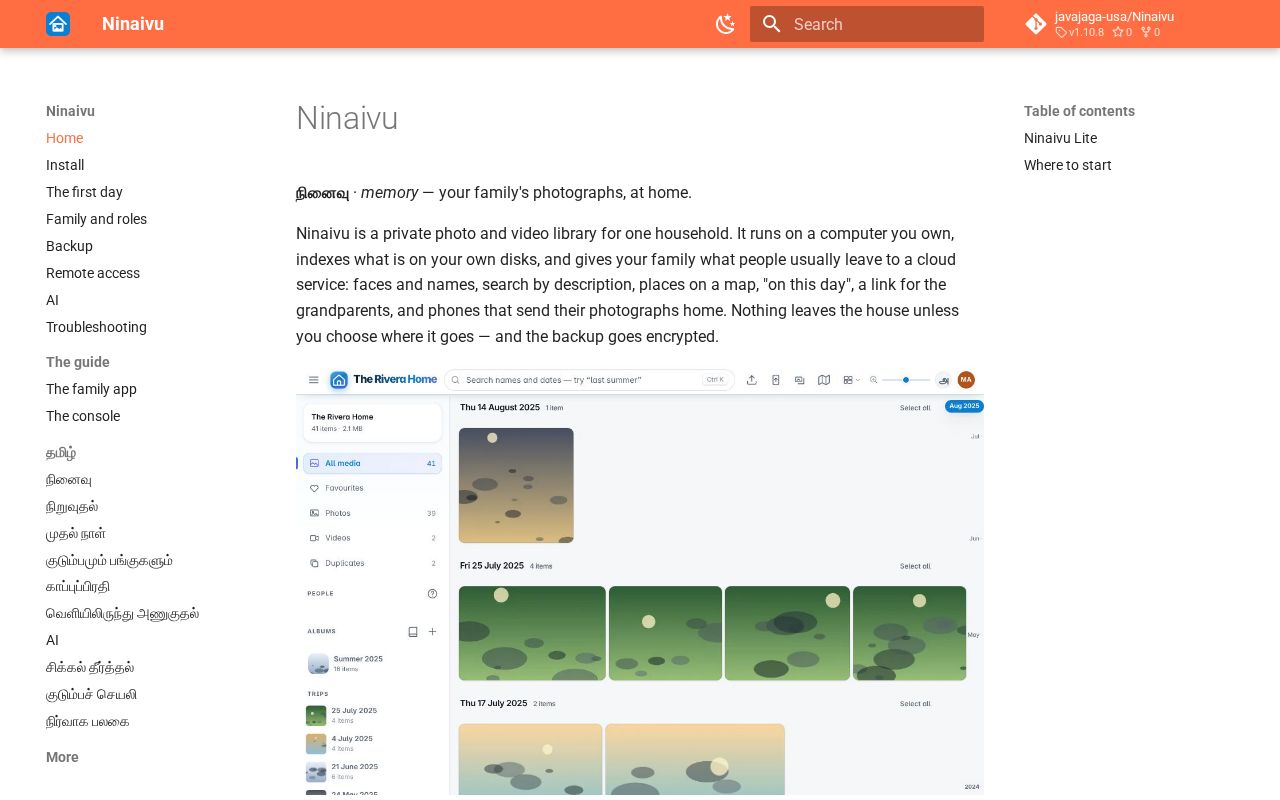Navigate to the காப்புப்பிரதி page
Image resolution: width=1280 pixels, height=800 pixels.
coord(78,587)
